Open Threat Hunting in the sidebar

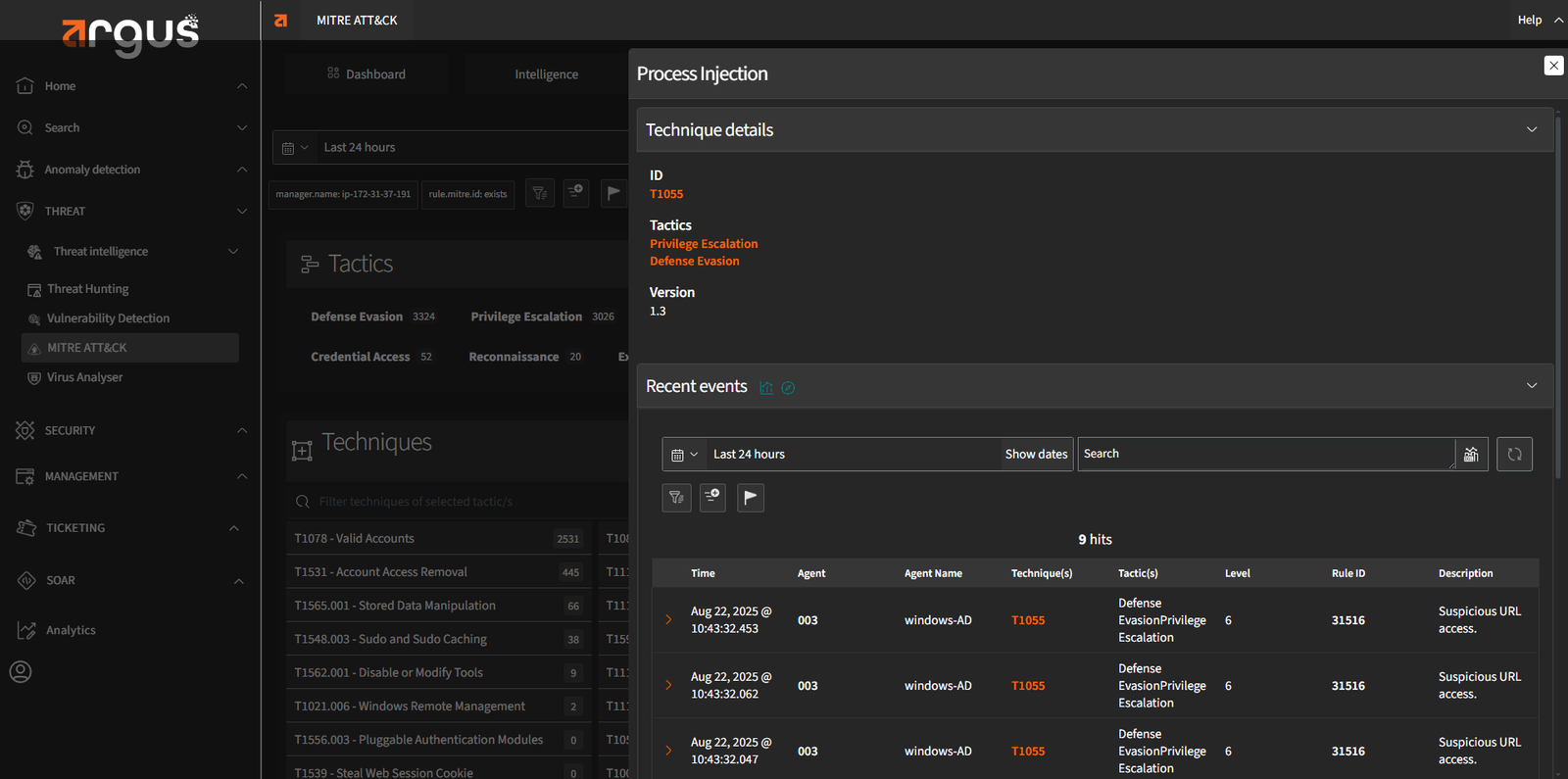(x=88, y=289)
